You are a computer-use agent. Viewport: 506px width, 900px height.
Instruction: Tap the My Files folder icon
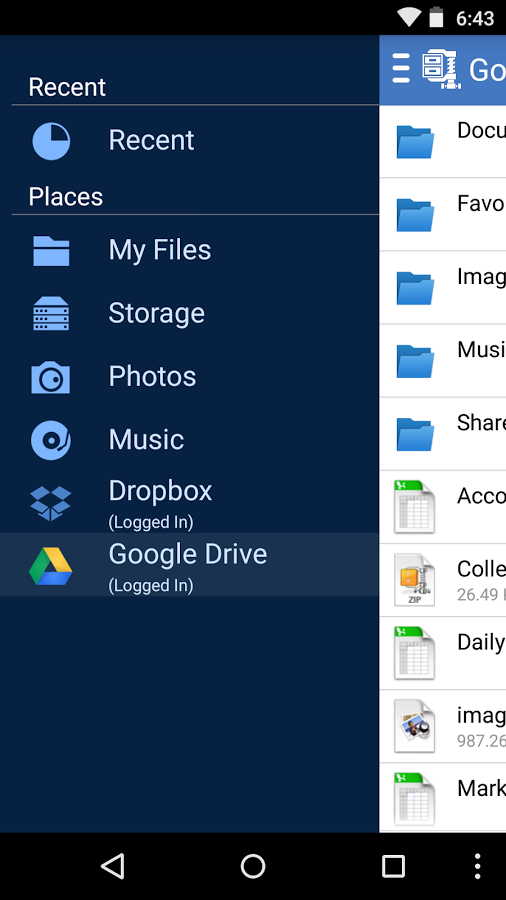click(x=51, y=251)
